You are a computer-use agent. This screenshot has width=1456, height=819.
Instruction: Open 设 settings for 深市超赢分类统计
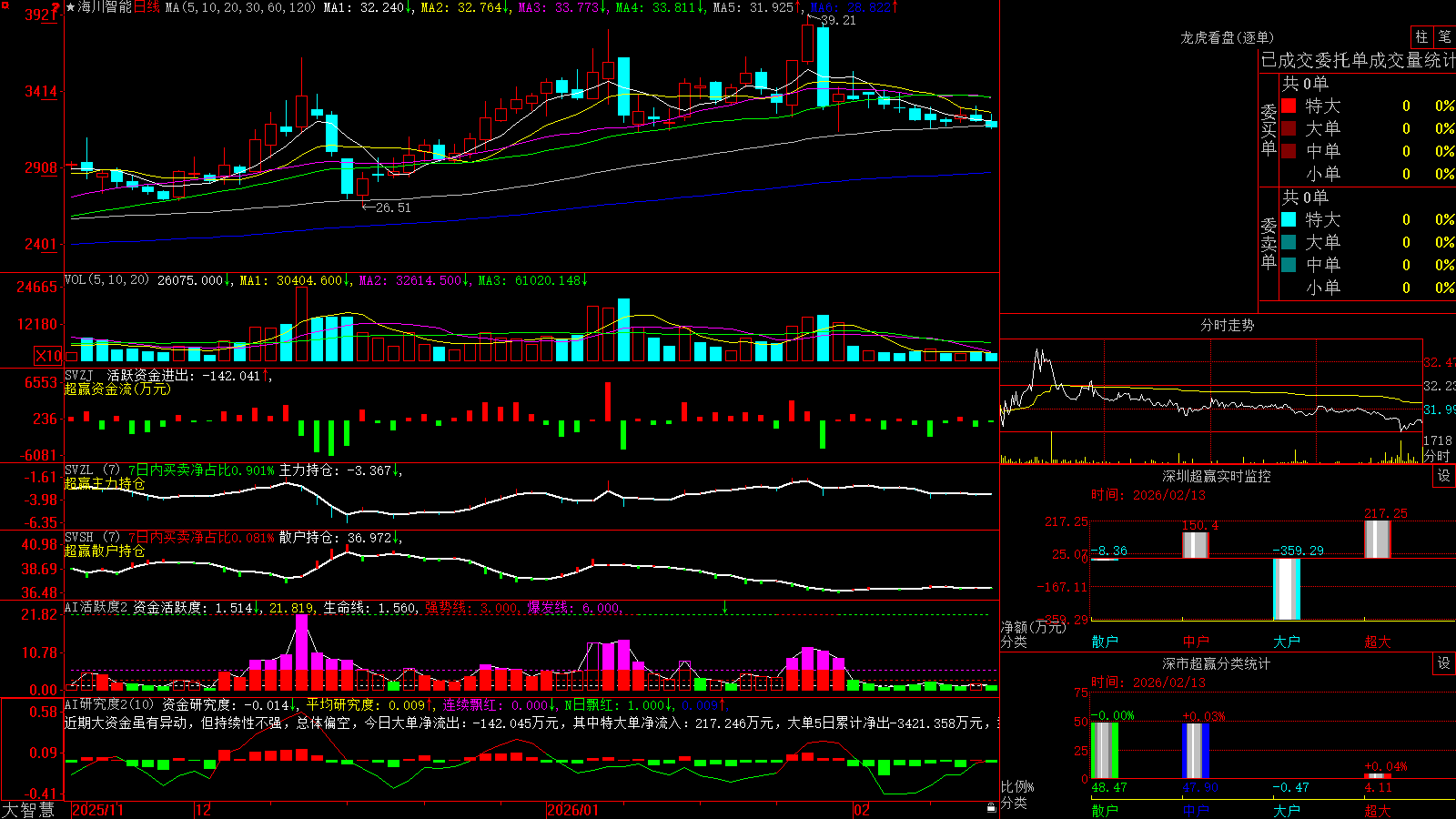click(1444, 663)
